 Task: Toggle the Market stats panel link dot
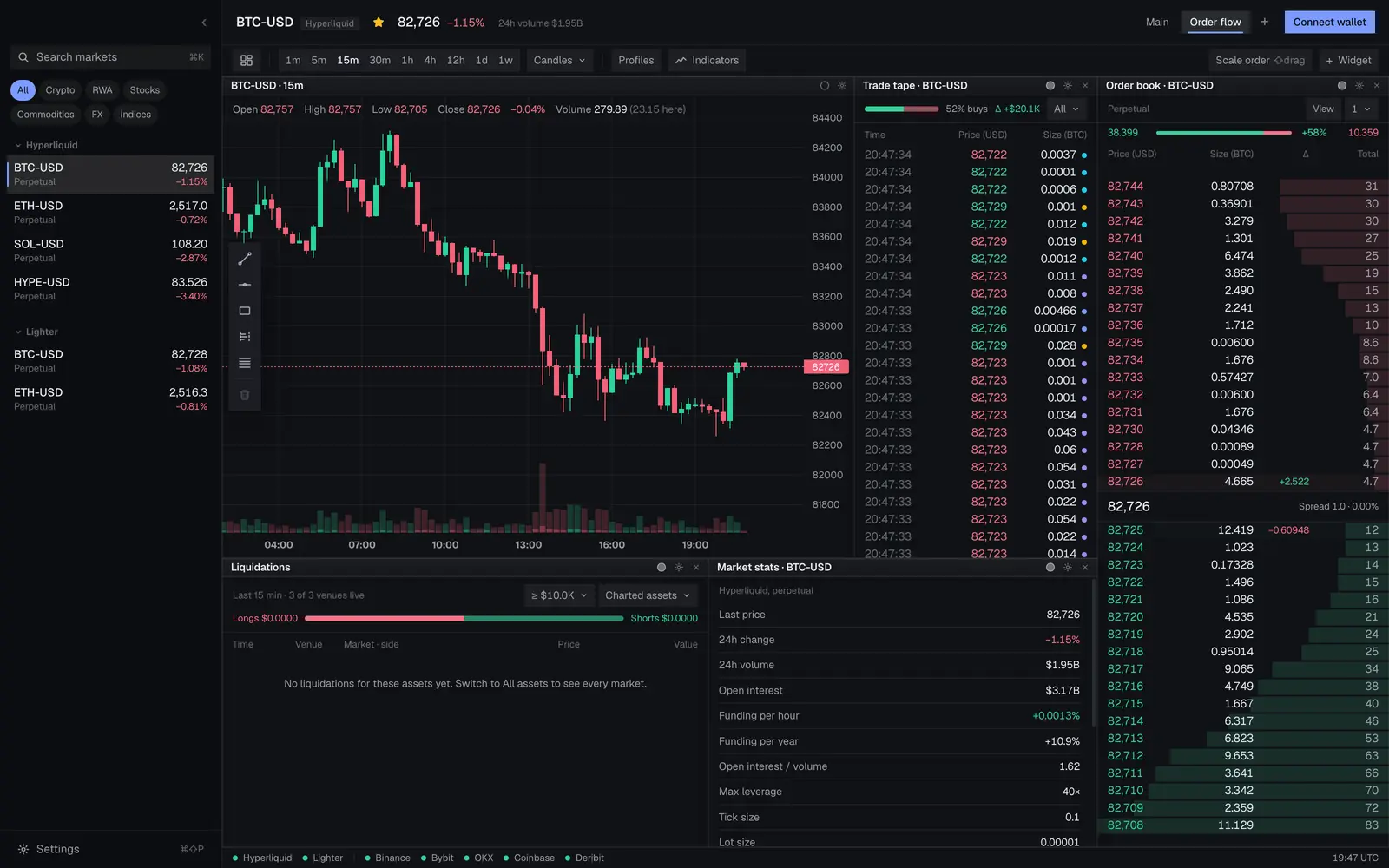click(1050, 568)
